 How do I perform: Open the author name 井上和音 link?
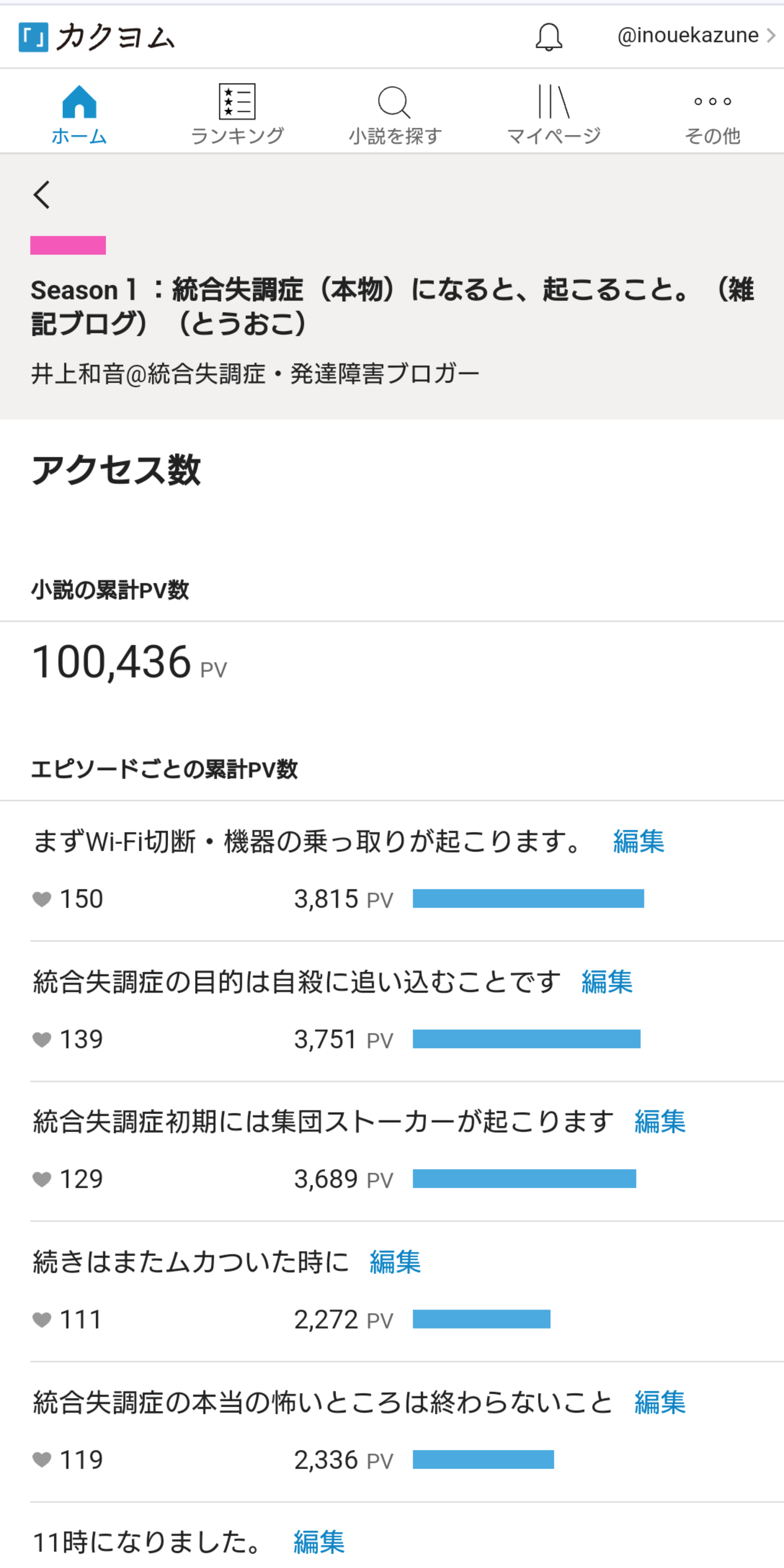(x=255, y=373)
